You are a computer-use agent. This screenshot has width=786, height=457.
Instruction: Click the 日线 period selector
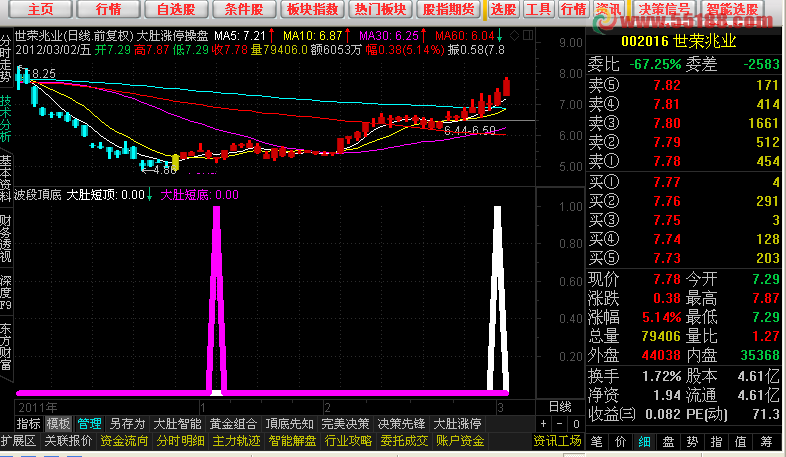point(560,406)
